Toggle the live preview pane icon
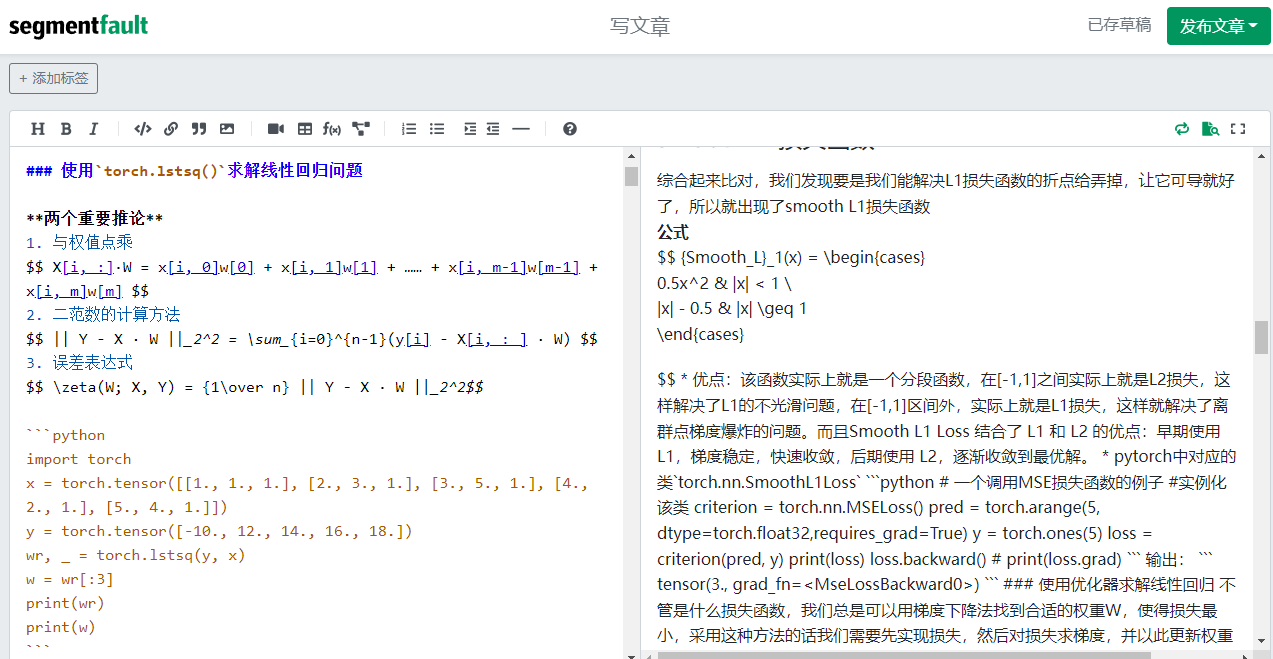The height and width of the screenshot is (659, 1273). [1210, 129]
